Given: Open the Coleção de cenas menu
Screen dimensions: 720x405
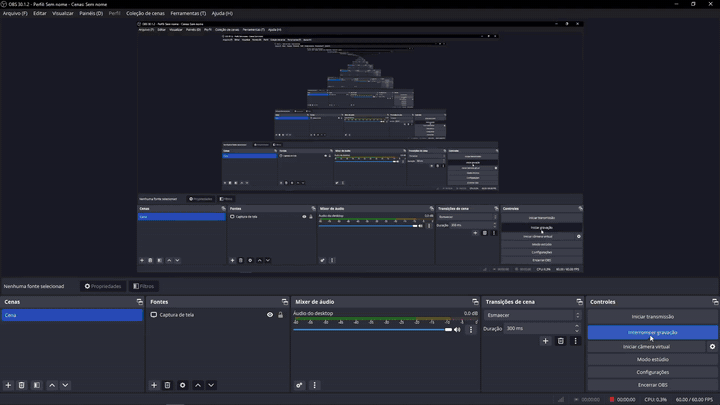Looking at the screenshot, I should 145,13.
